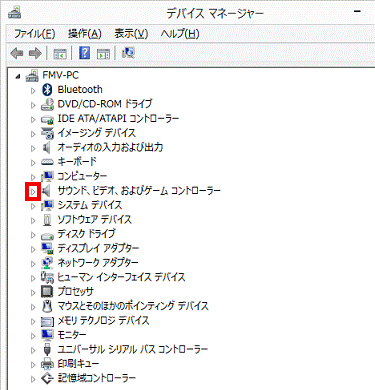Image resolution: width=375 pixels, height=390 pixels.
Task: Expand the Bluetooth category
Action: point(33,90)
